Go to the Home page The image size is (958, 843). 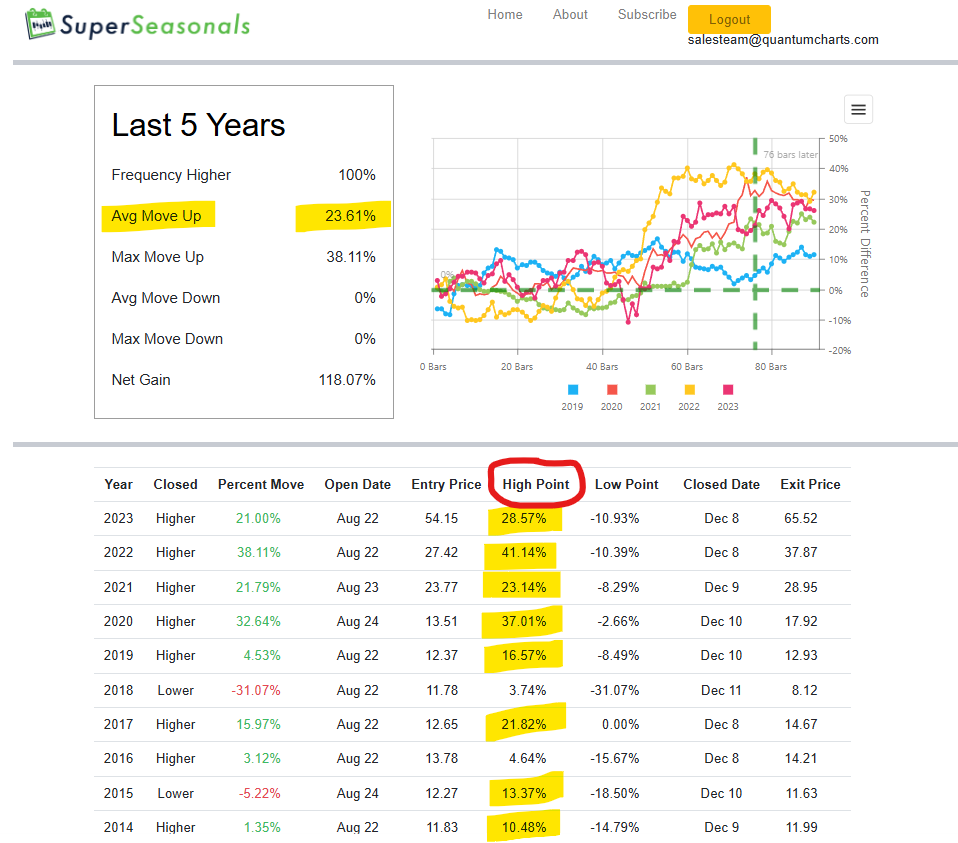(505, 15)
